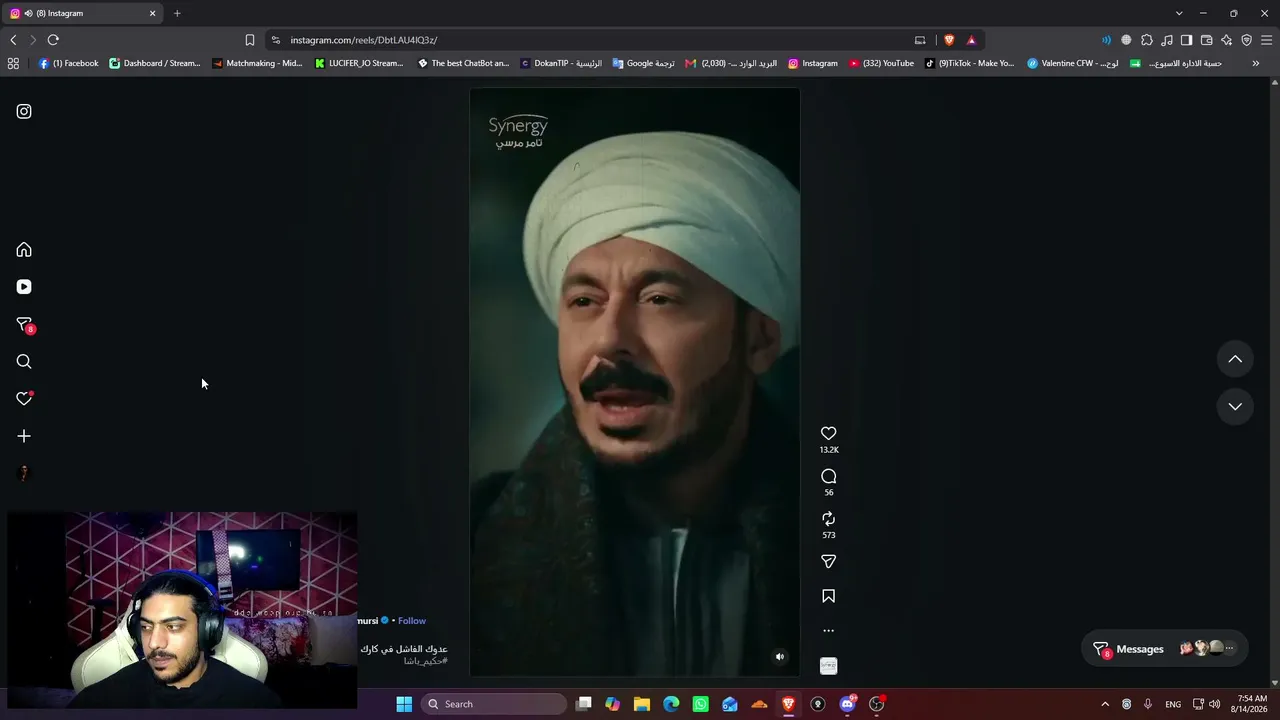Share the reel via the send icon
This screenshot has width=1280, height=720.
(828, 562)
